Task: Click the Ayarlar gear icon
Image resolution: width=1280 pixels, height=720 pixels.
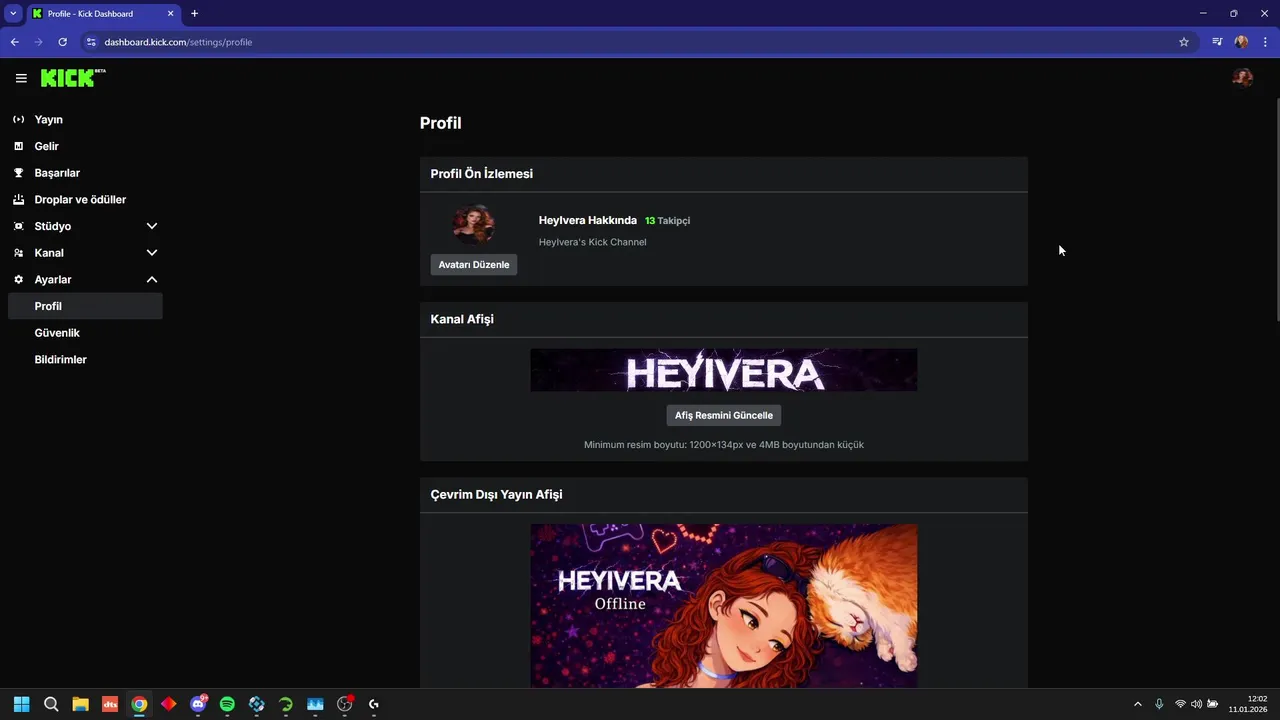Action: click(x=19, y=280)
